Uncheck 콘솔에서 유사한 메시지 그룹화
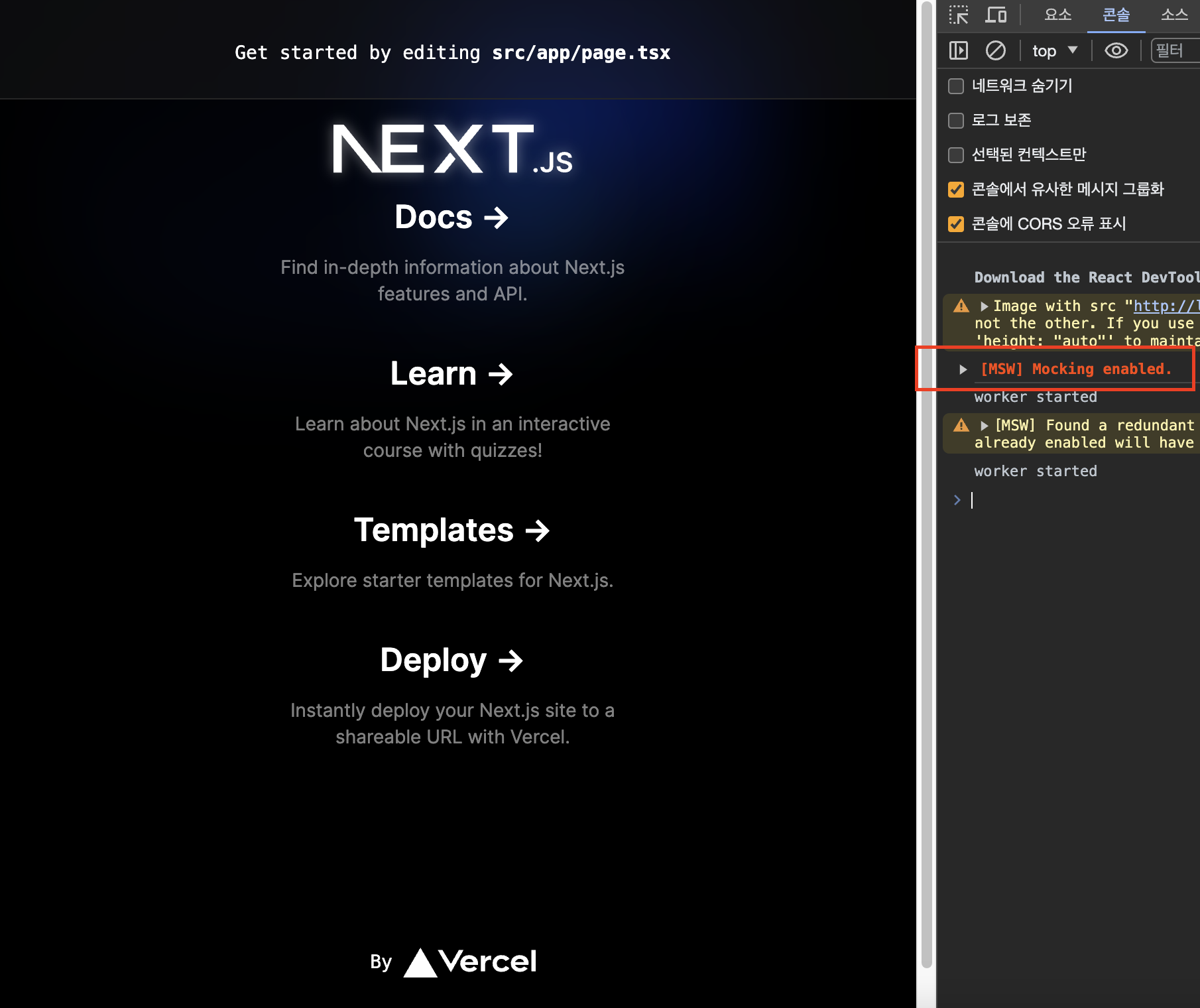 pos(956,190)
